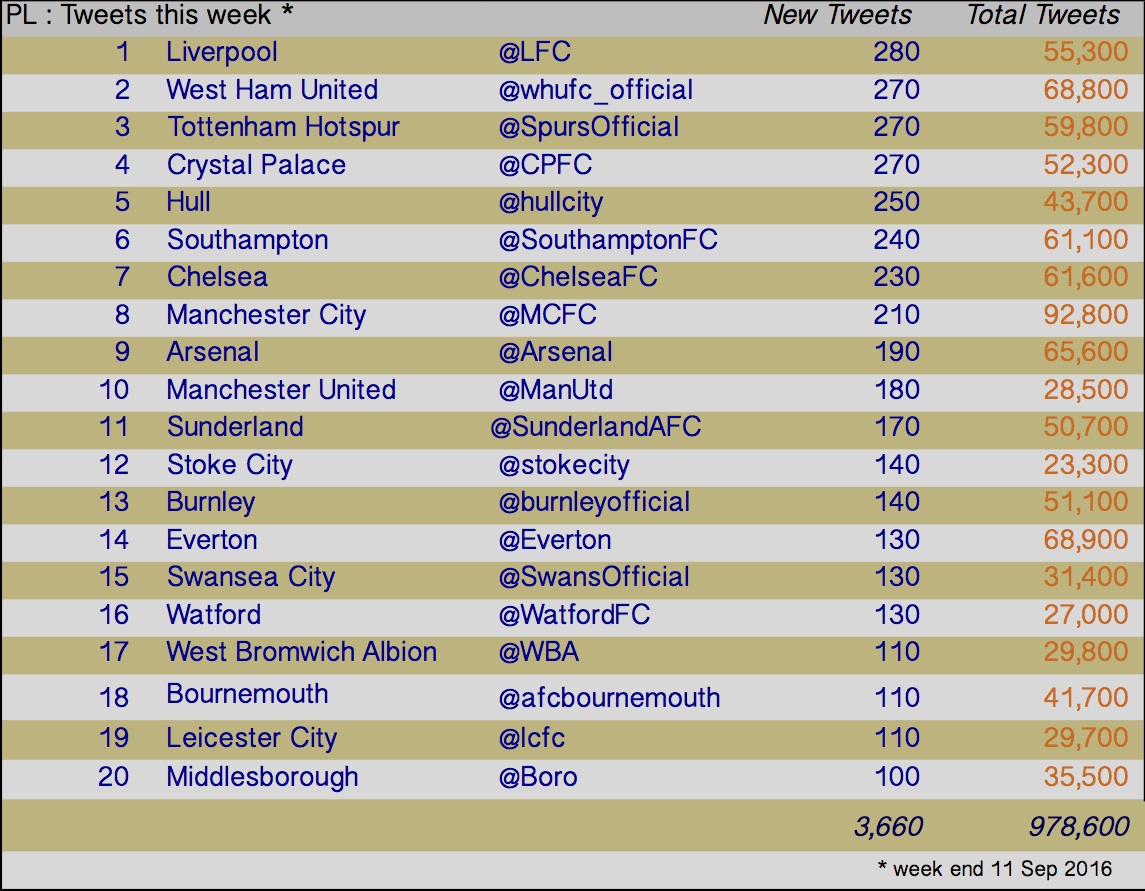This screenshot has width=1145, height=891.
Task: Select the @burnleyofficial handle
Action: click(x=594, y=502)
